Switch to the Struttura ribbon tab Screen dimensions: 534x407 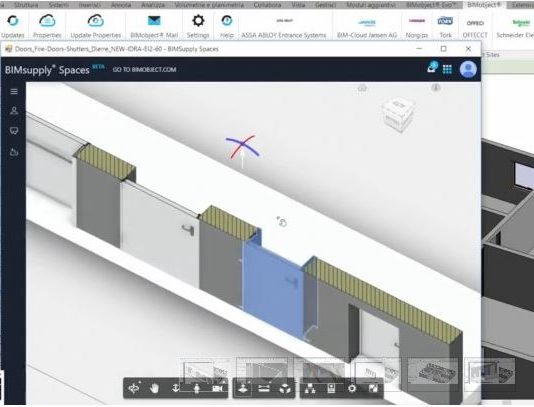tap(26, 5)
